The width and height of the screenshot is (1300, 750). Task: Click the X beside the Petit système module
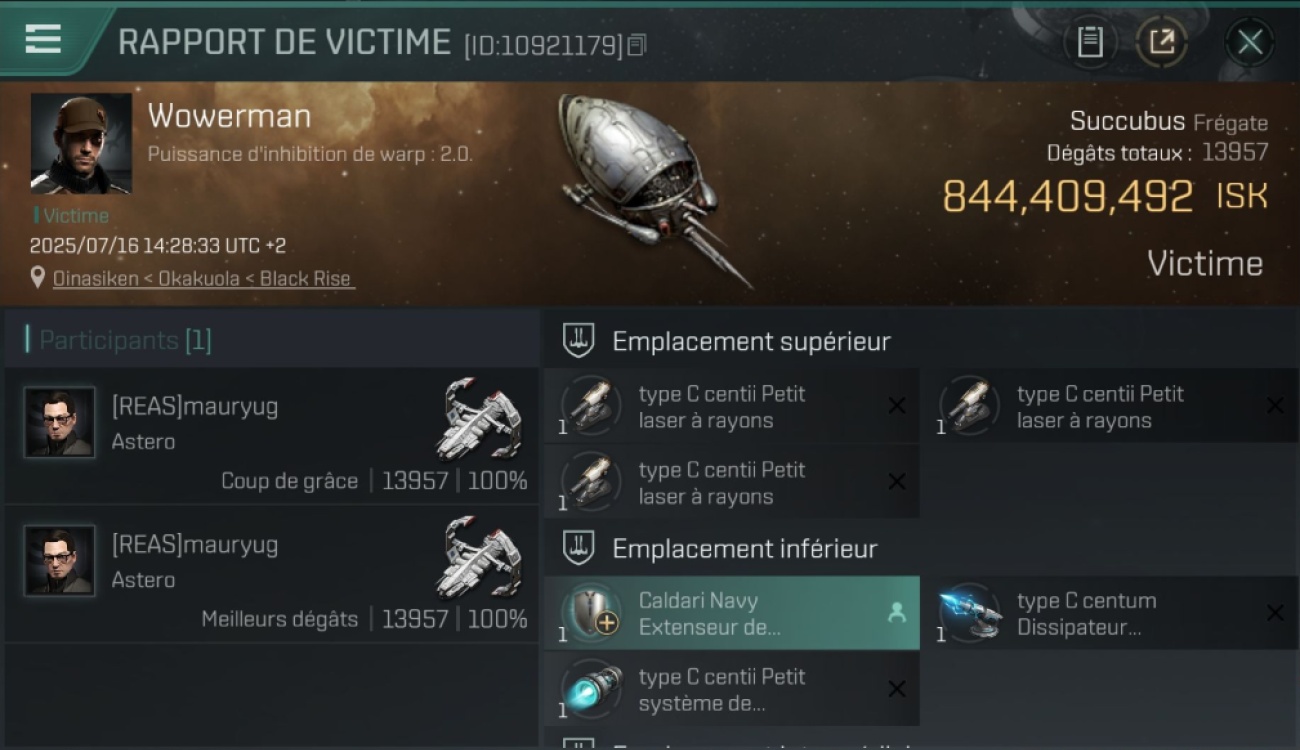(x=897, y=689)
